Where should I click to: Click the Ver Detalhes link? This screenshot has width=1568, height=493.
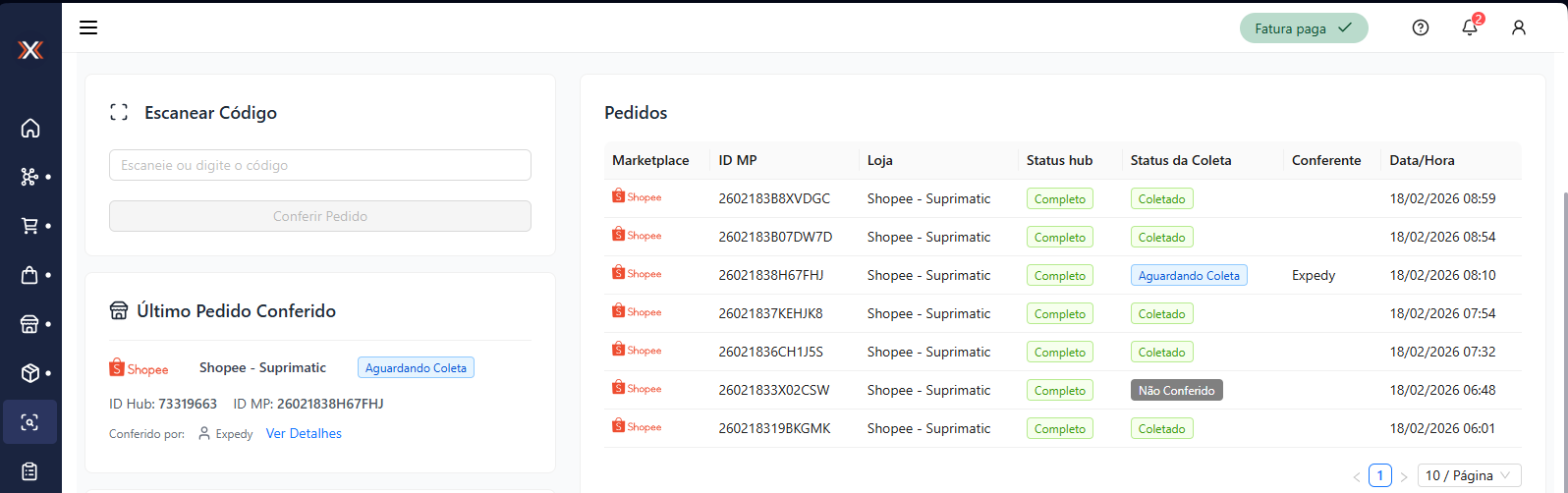304,433
